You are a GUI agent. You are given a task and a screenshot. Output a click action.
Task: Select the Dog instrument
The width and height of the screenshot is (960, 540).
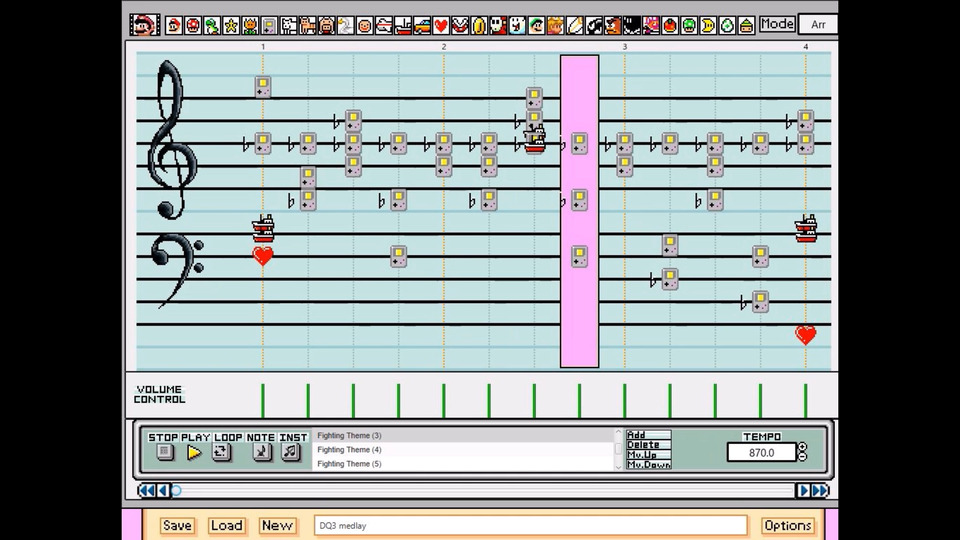[288, 26]
